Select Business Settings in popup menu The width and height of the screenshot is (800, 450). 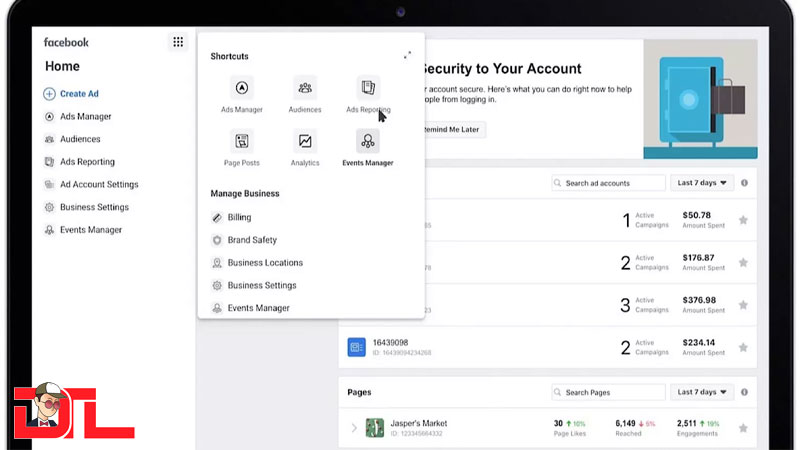click(262, 285)
